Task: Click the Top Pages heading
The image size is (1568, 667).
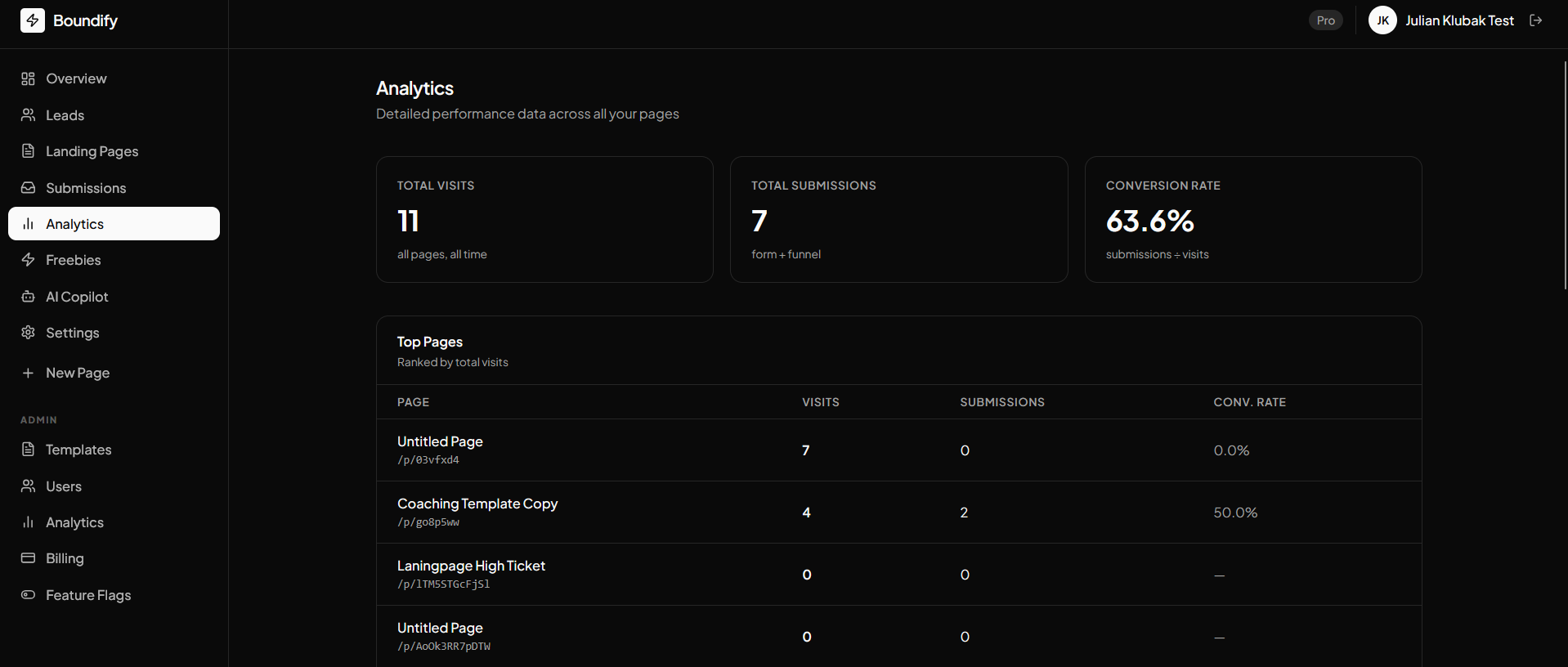Action: pos(430,342)
